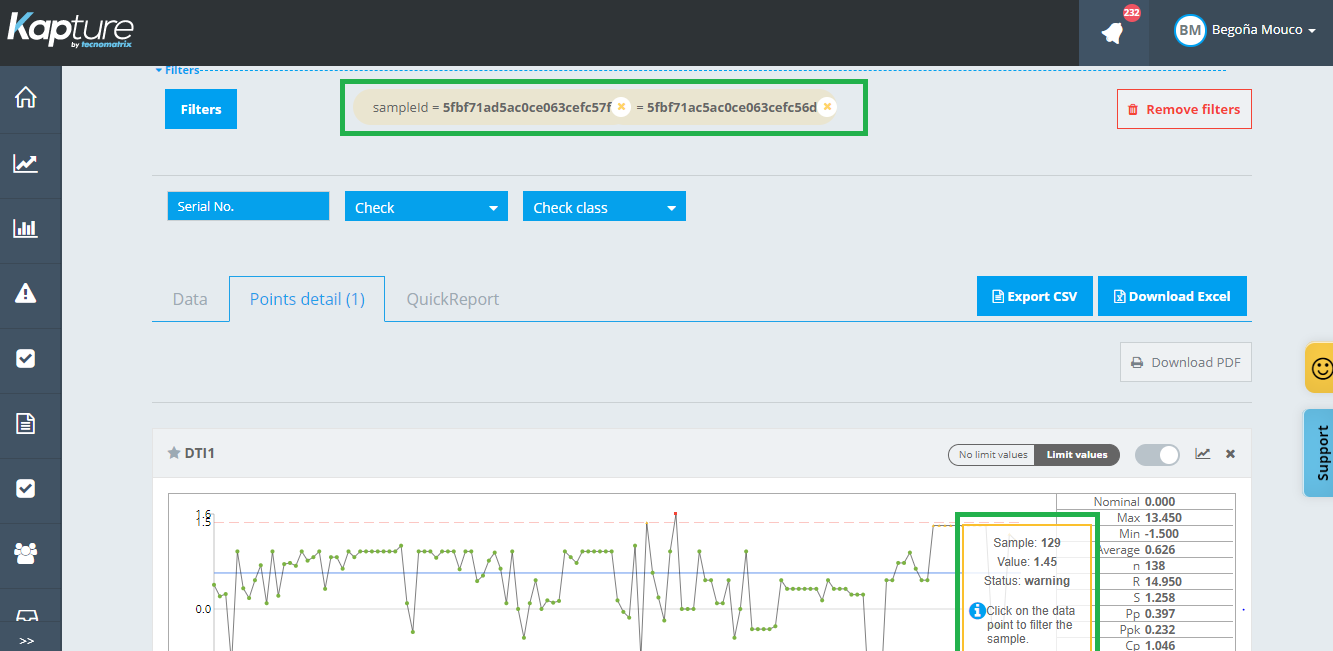The image size is (1333, 651).
Task: Click the info icon in the sample tooltip
Action: 977,610
